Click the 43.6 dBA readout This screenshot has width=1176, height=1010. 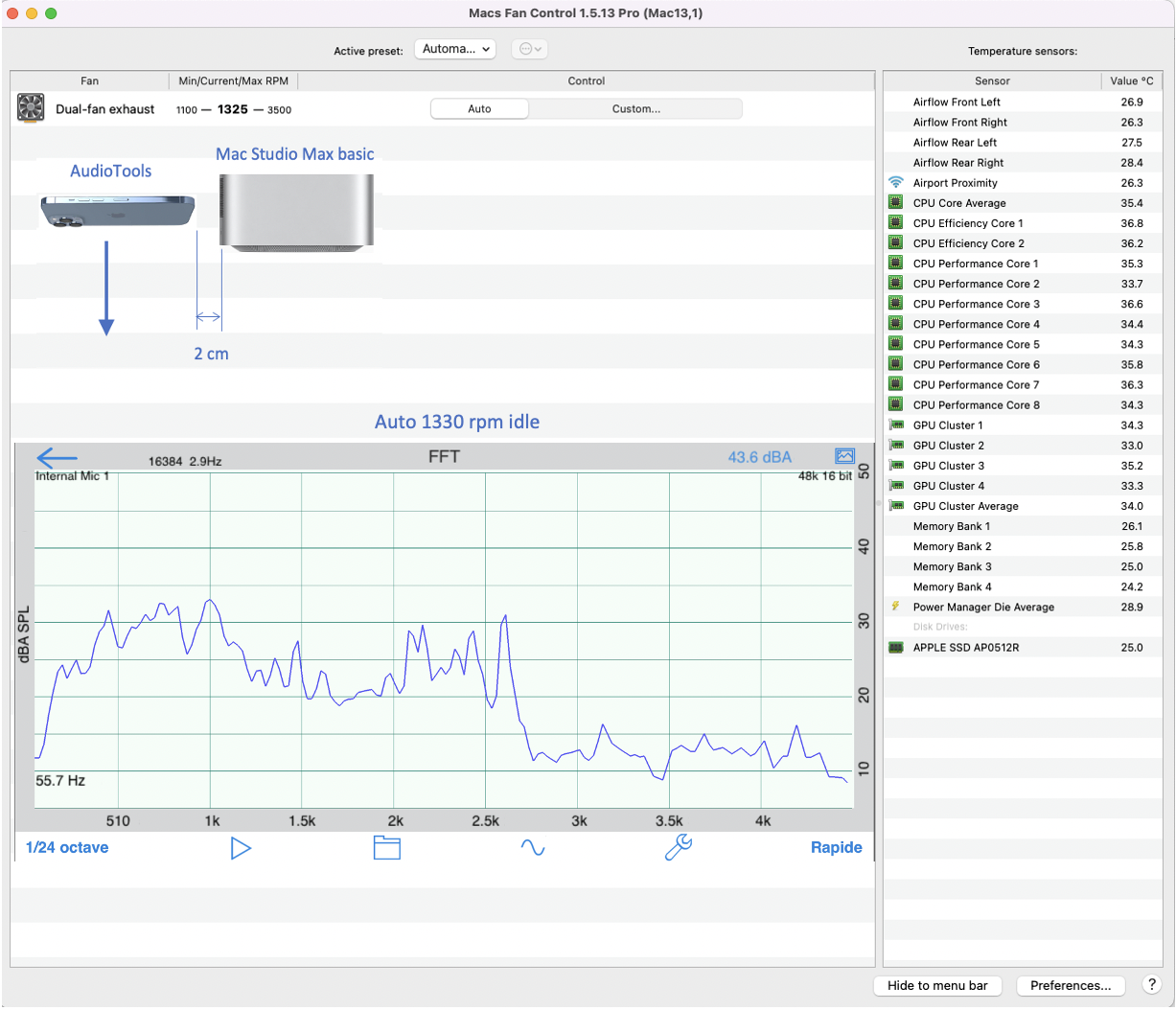(x=759, y=457)
